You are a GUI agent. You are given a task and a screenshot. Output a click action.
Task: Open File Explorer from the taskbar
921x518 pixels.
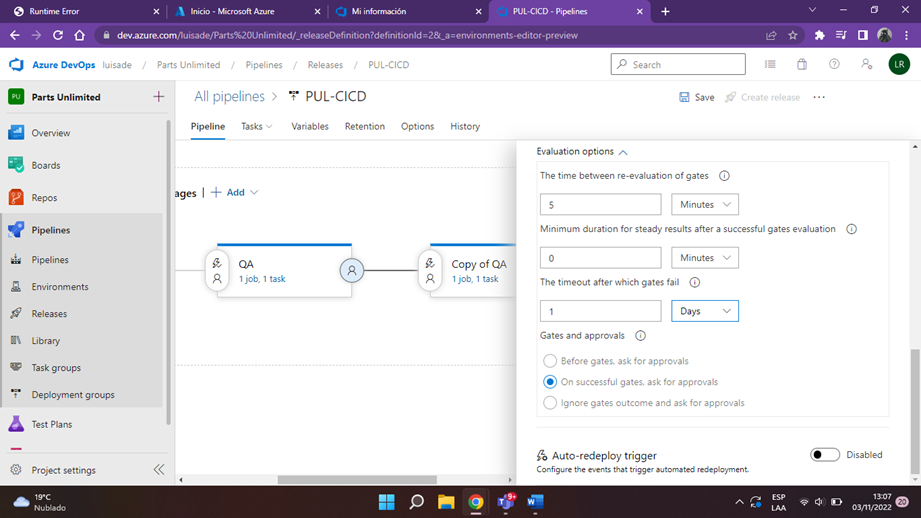click(x=446, y=502)
